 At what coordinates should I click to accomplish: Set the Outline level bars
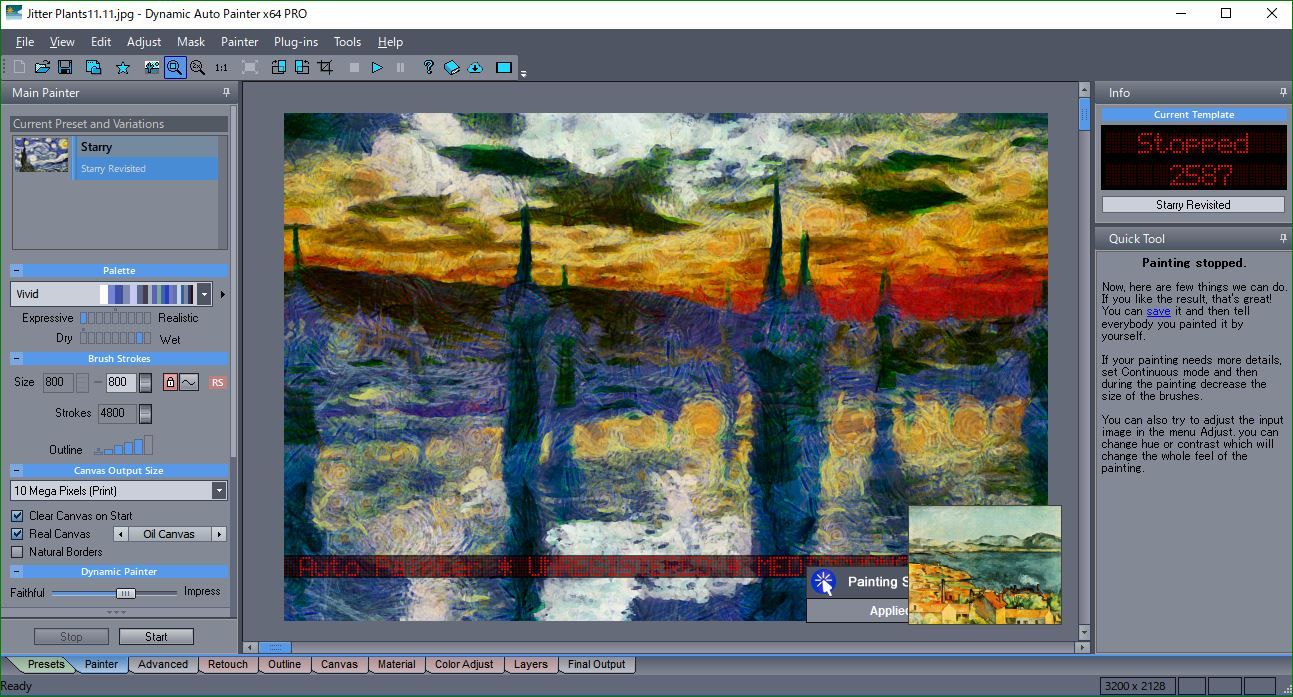(124, 445)
